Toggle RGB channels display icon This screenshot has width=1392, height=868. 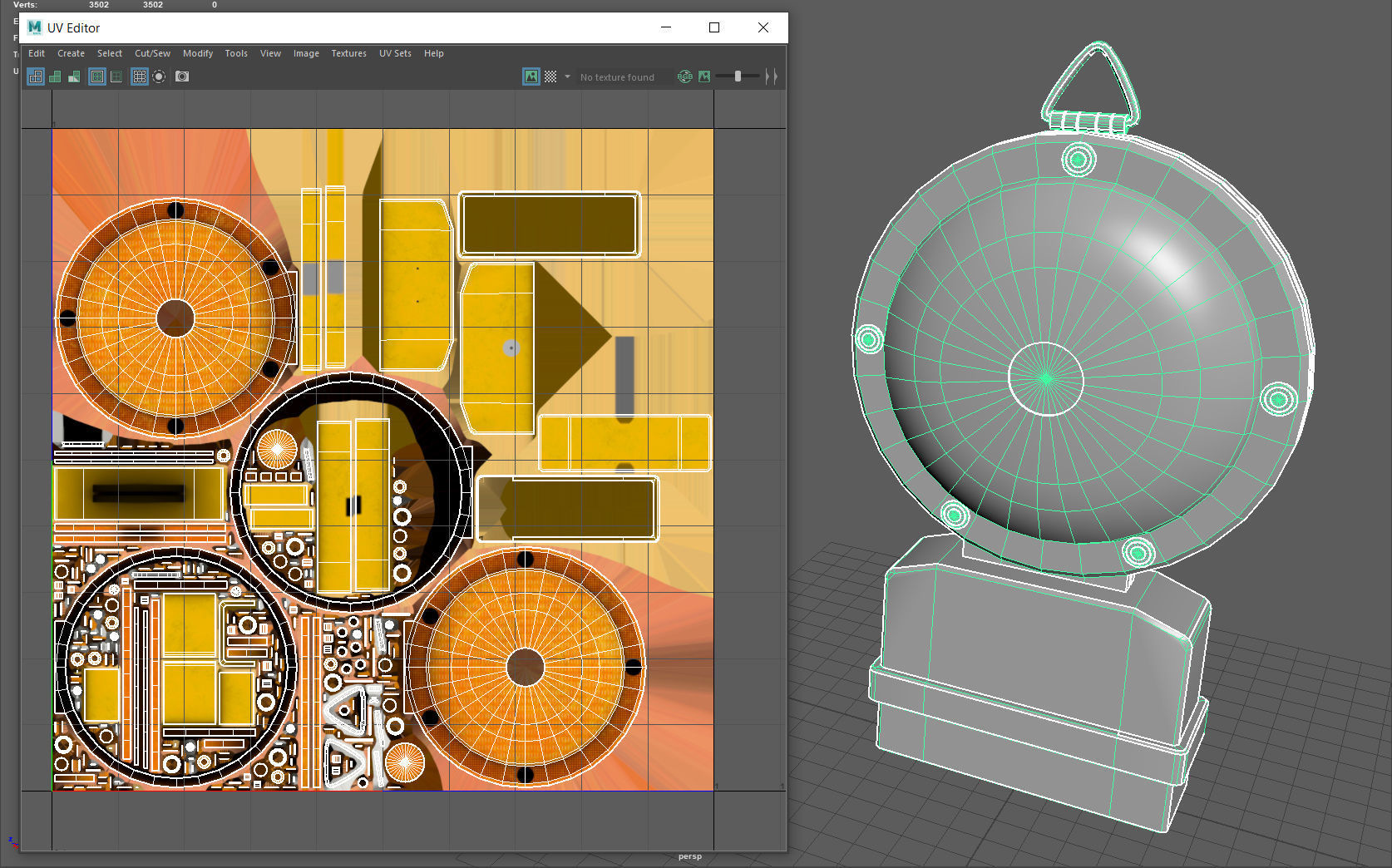pos(684,76)
